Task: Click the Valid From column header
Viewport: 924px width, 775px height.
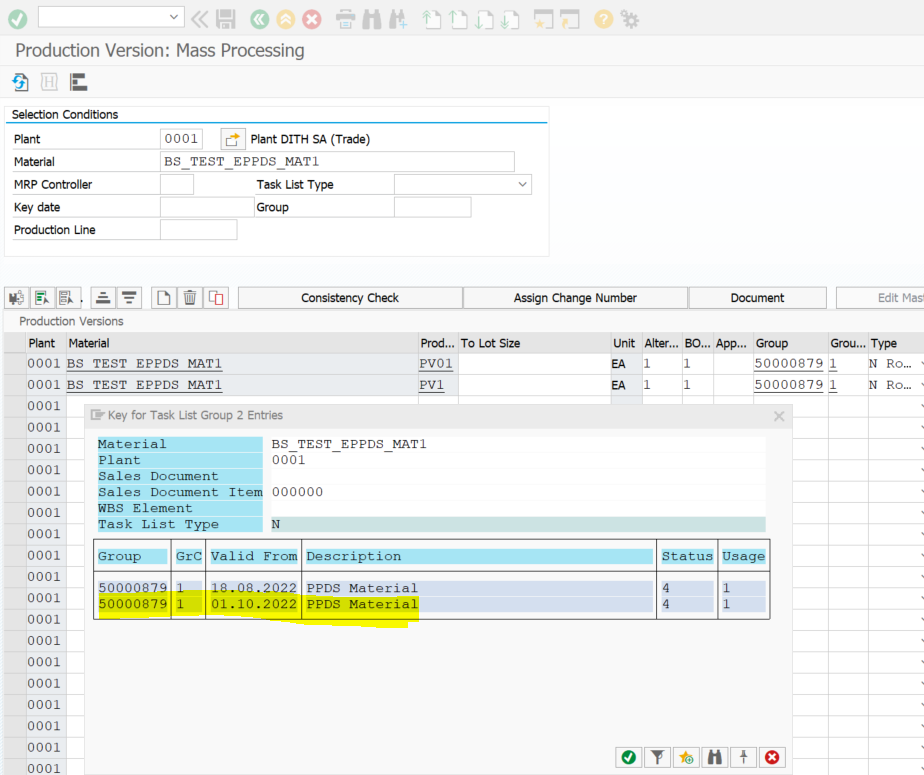Action: pos(253,556)
